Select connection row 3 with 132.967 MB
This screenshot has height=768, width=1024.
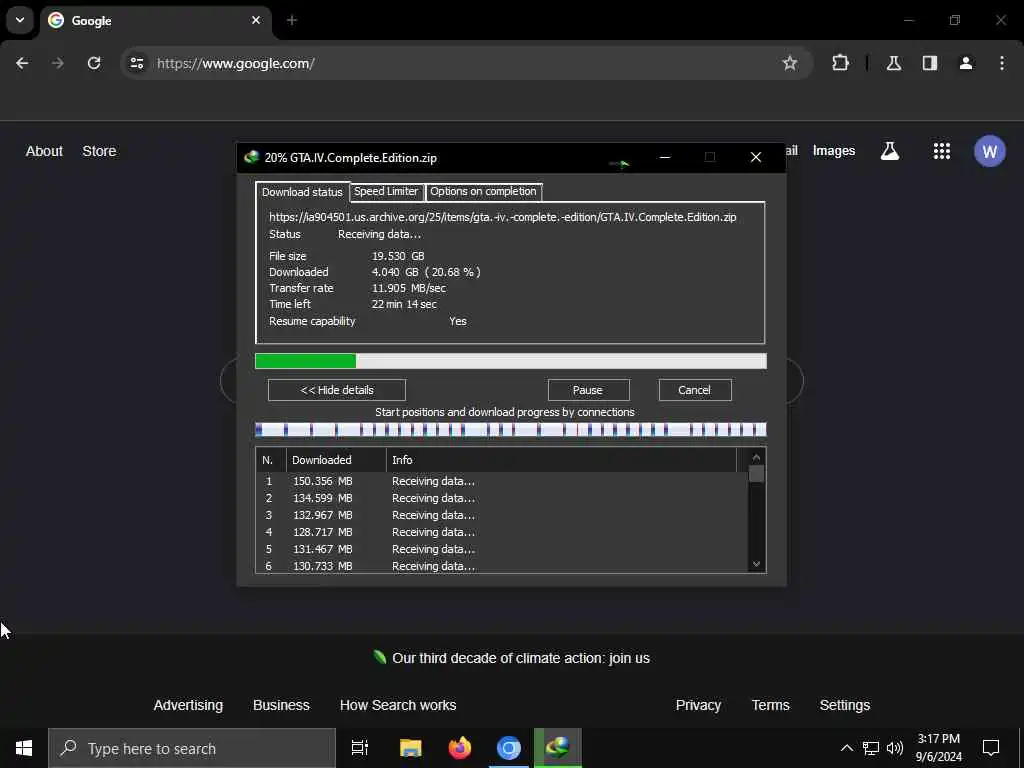(502, 515)
